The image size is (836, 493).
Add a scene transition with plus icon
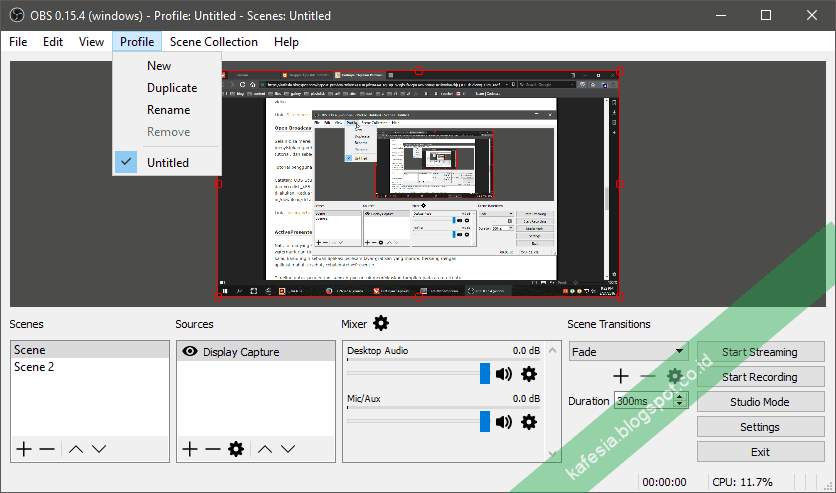click(621, 376)
